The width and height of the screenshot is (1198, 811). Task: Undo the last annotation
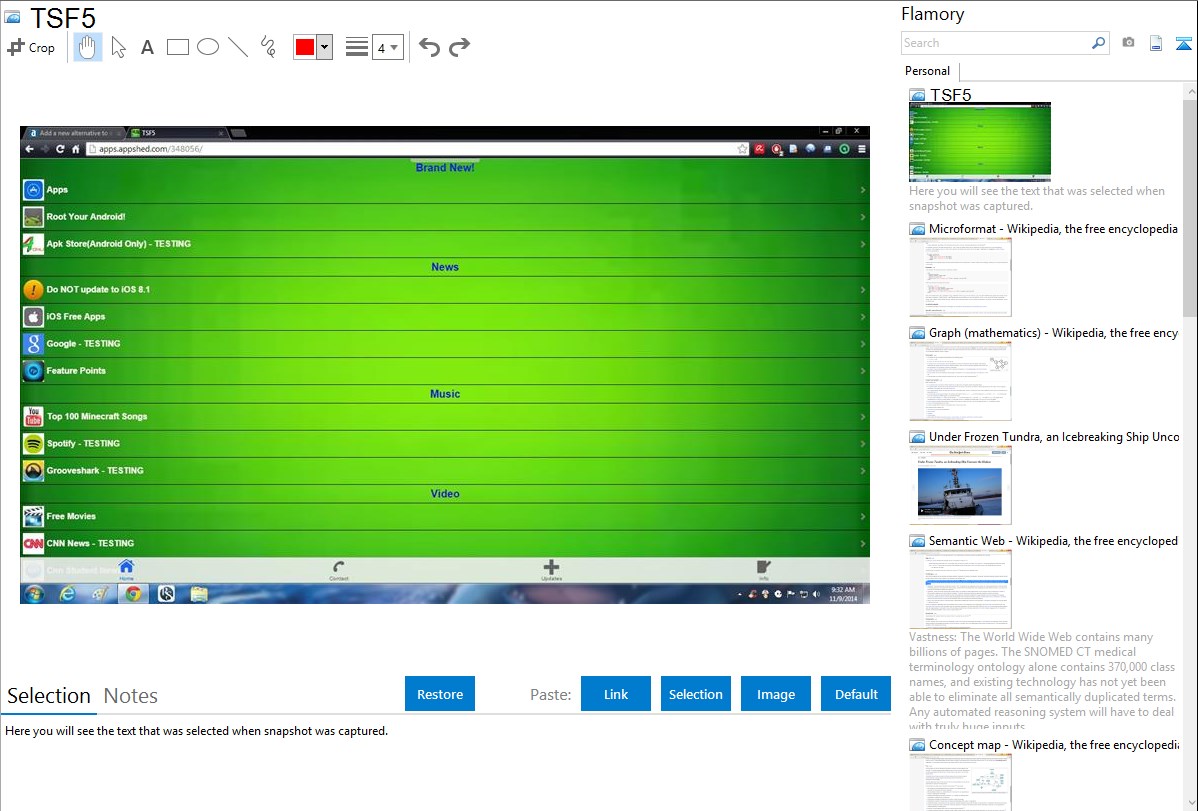pyautogui.click(x=429, y=47)
